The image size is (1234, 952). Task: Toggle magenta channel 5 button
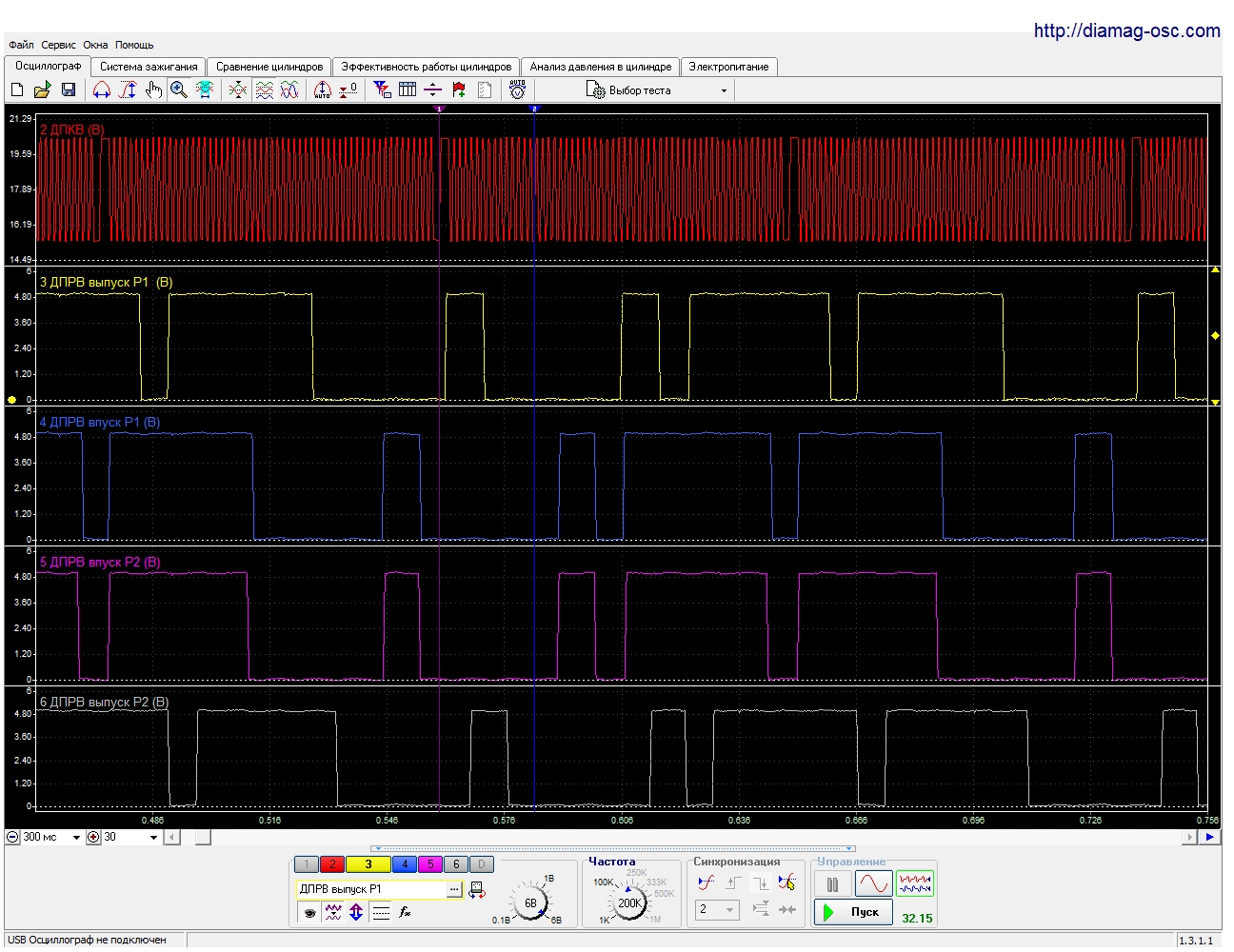(430, 864)
